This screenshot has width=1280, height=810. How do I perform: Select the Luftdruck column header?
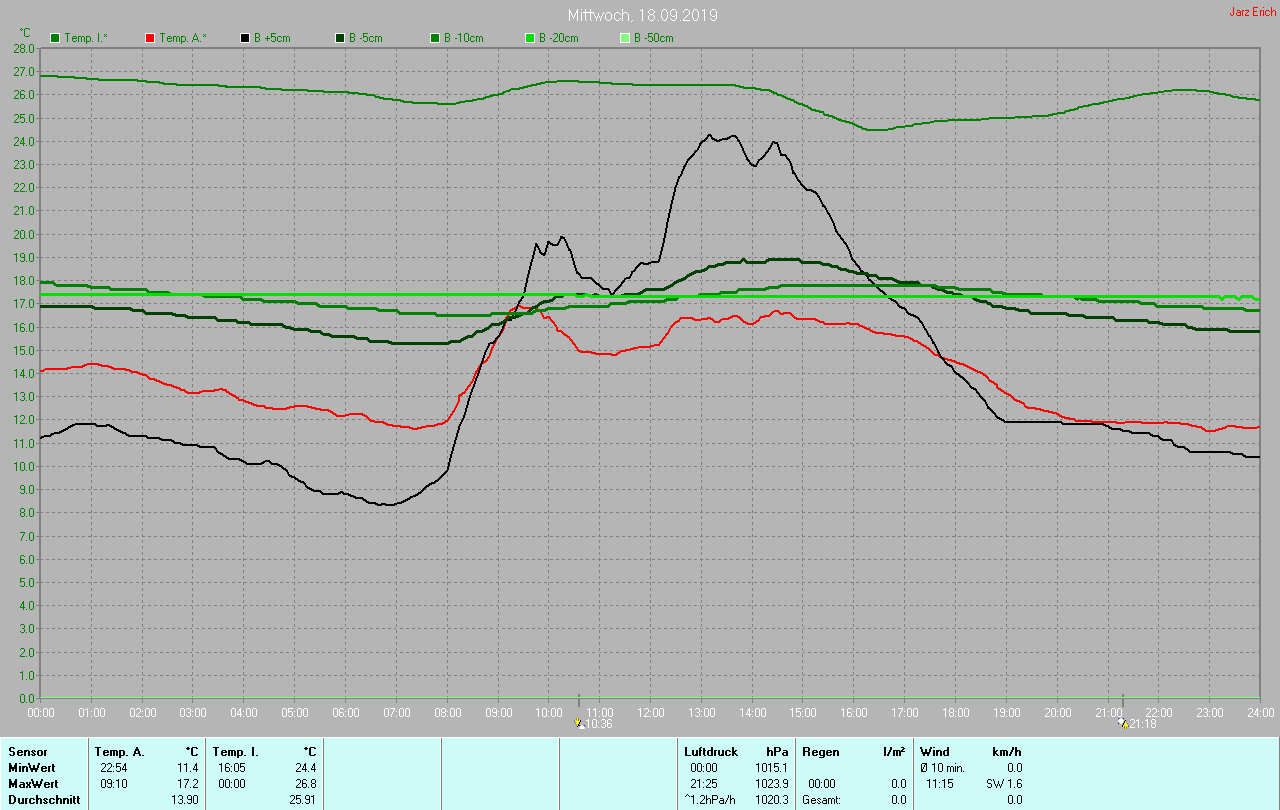point(710,751)
